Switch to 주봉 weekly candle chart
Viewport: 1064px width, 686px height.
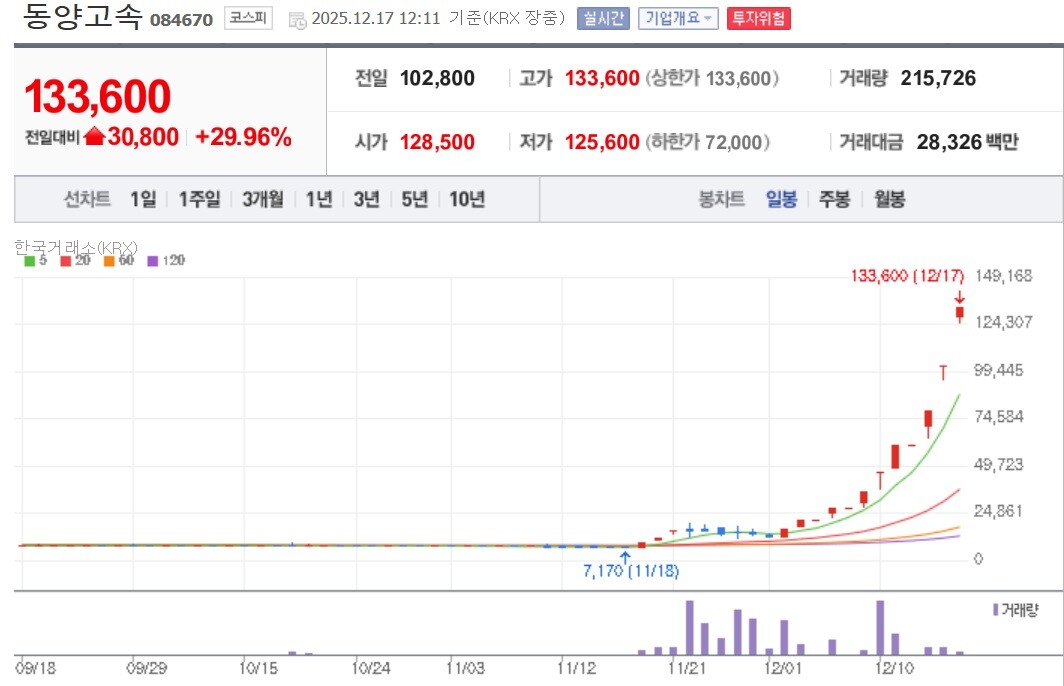click(x=834, y=199)
